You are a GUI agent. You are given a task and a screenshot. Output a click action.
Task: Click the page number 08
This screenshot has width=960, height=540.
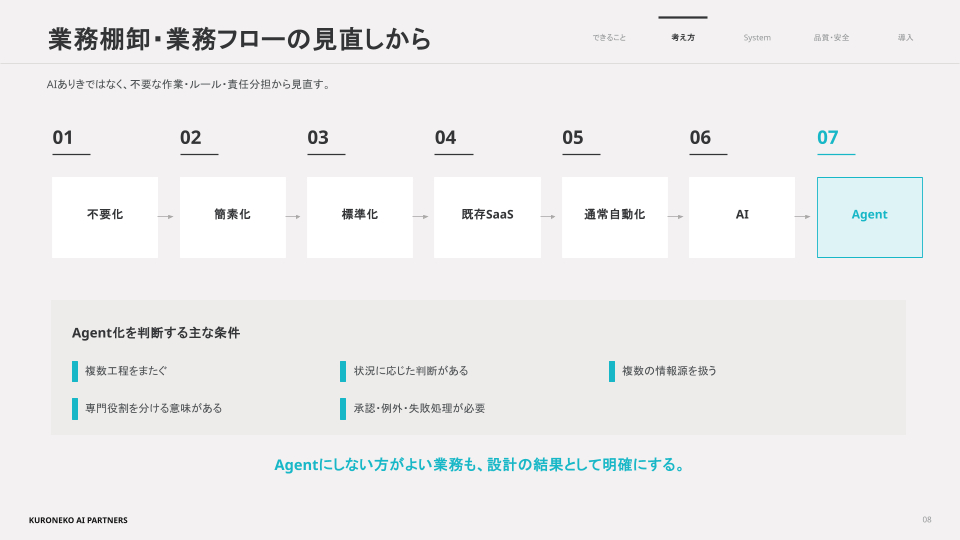(927, 520)
